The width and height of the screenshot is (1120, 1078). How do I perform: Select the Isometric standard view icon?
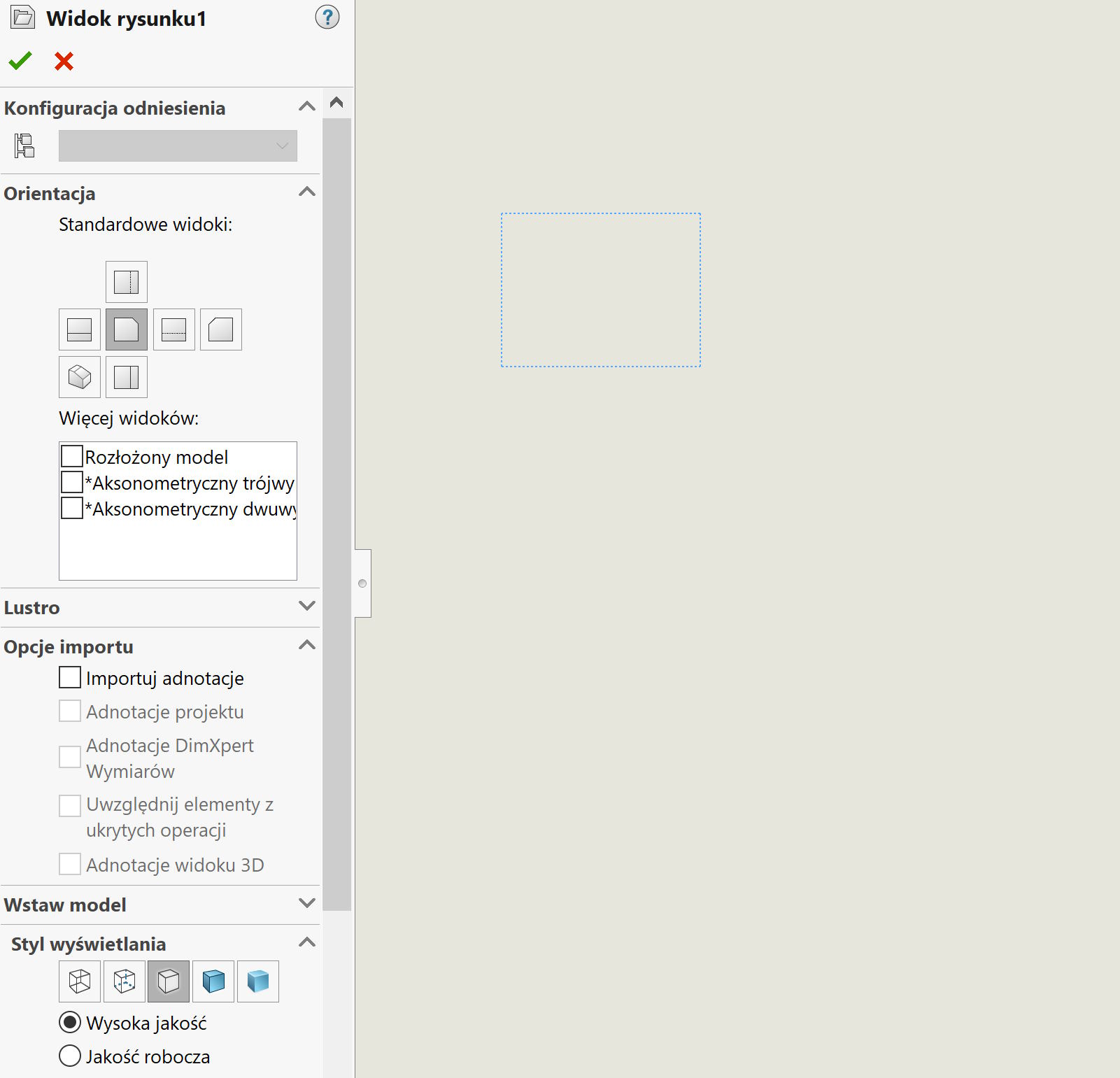[x=79, y=377]
